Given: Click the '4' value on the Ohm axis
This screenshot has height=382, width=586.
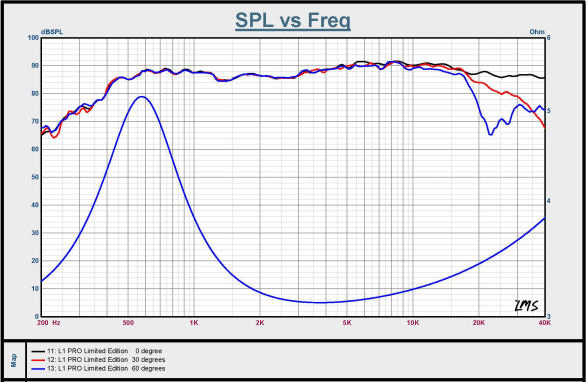Looking at the screenshot, I should point(549,201).
